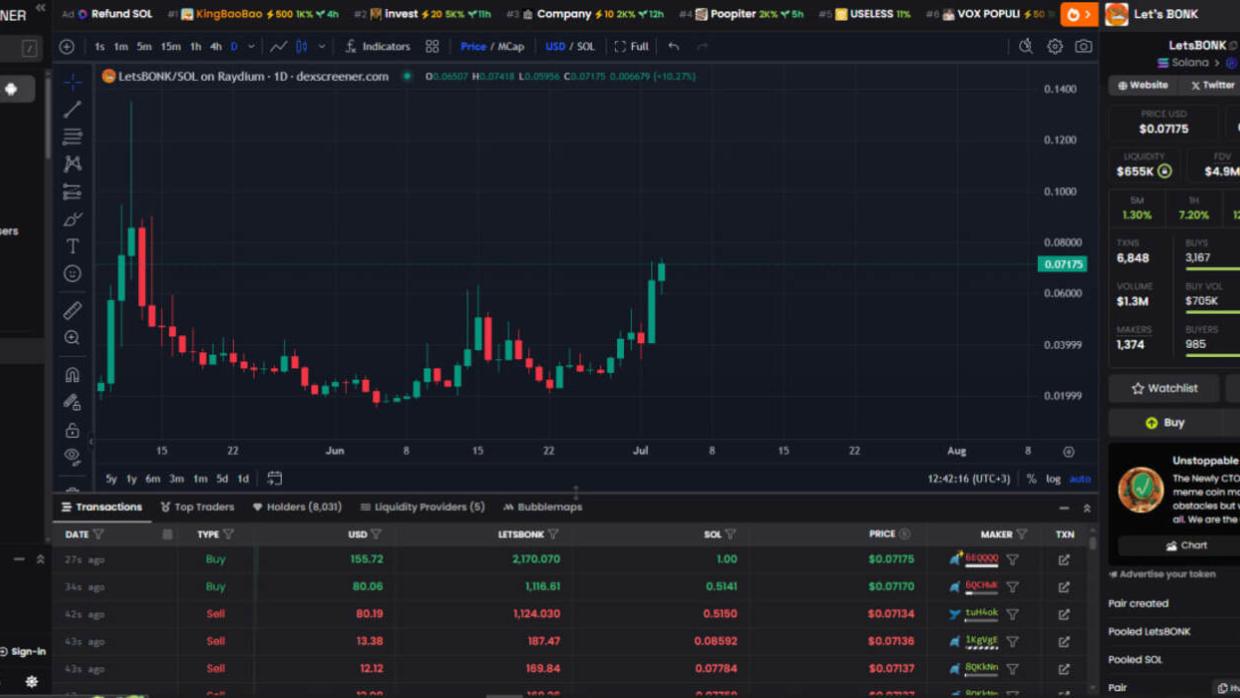Open the forecasting and measurement tools
1240x698 pixels.
coord(72,191)
